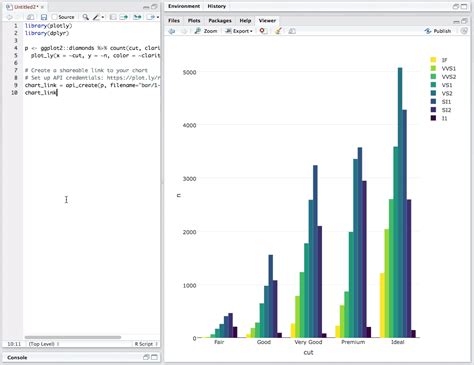Viewport: 474px width, 365px height.
Task: Toggle SI1 legend entry
Action: [441, 102]
